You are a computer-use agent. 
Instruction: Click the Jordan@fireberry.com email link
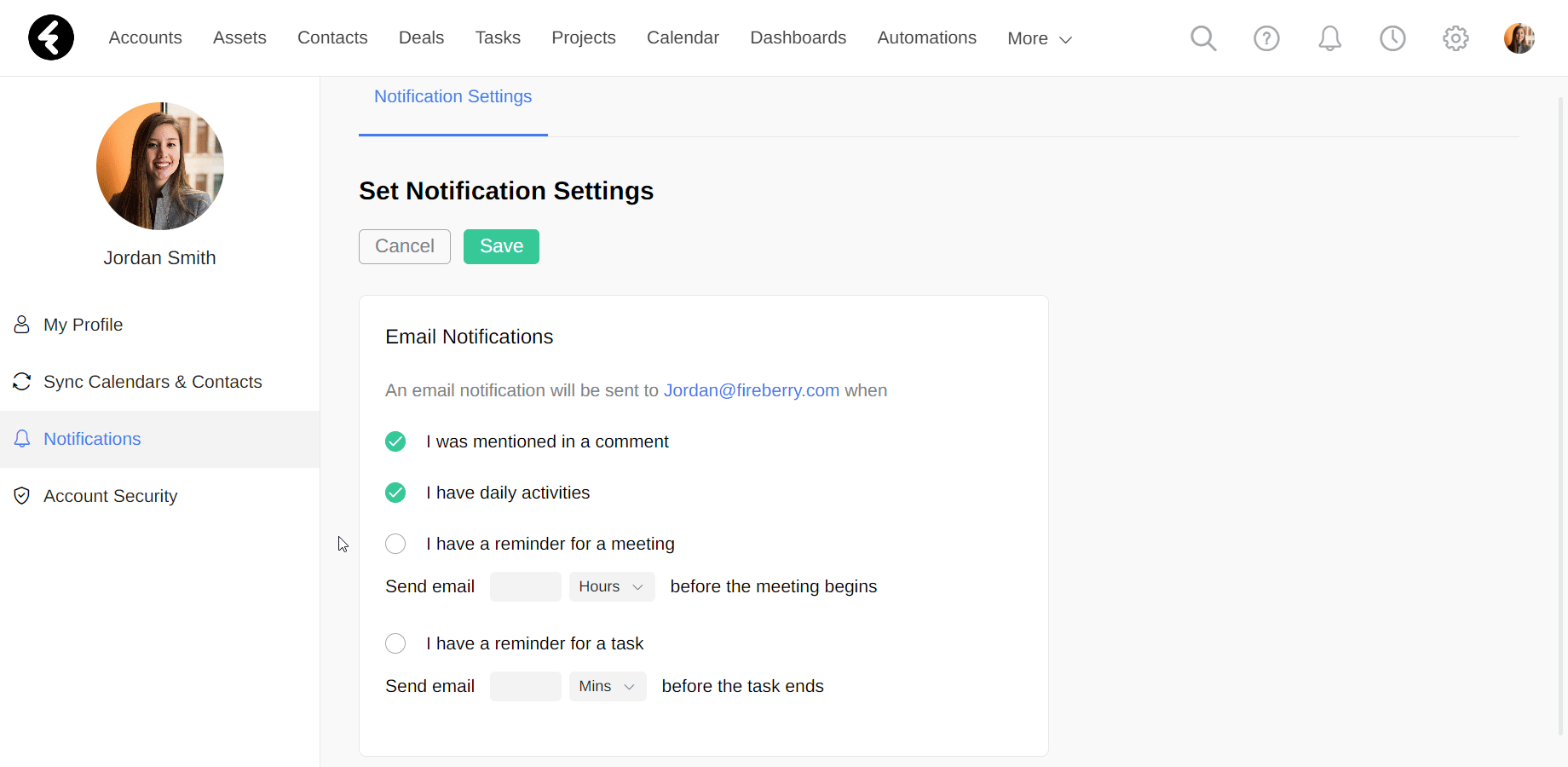click(x=752, y=390)
